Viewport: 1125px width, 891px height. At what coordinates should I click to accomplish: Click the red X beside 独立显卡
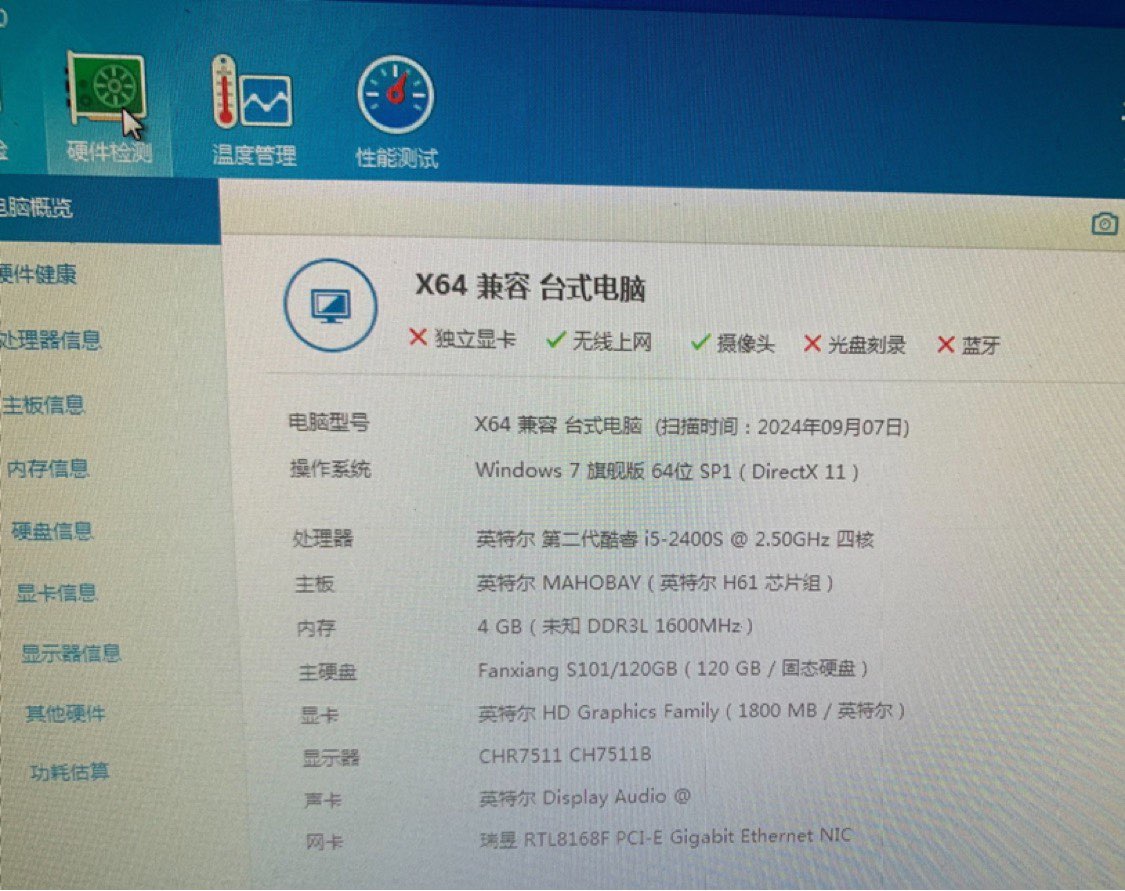[419, 338]
